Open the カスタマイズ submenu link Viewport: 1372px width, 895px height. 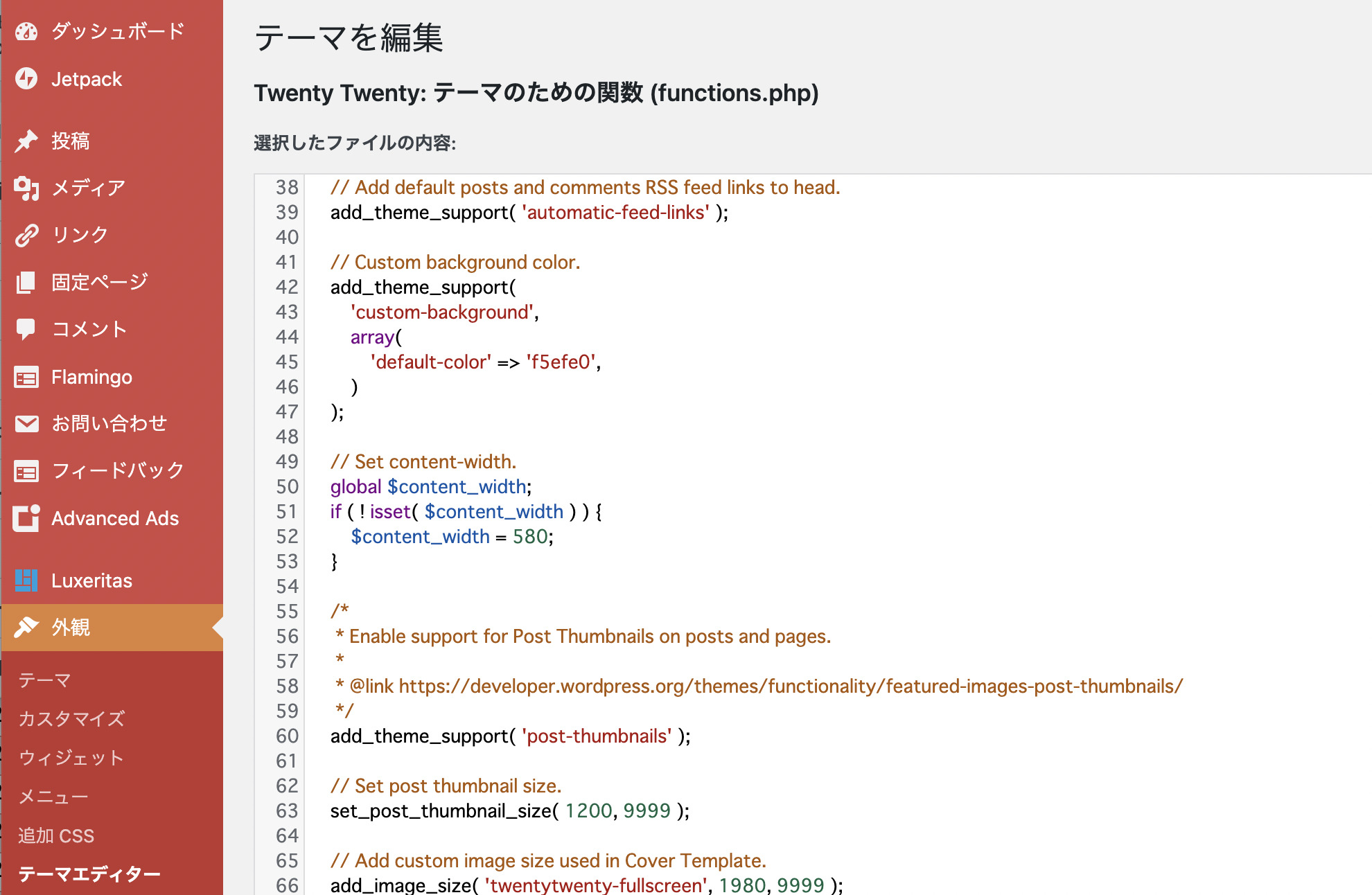(71, 719)
